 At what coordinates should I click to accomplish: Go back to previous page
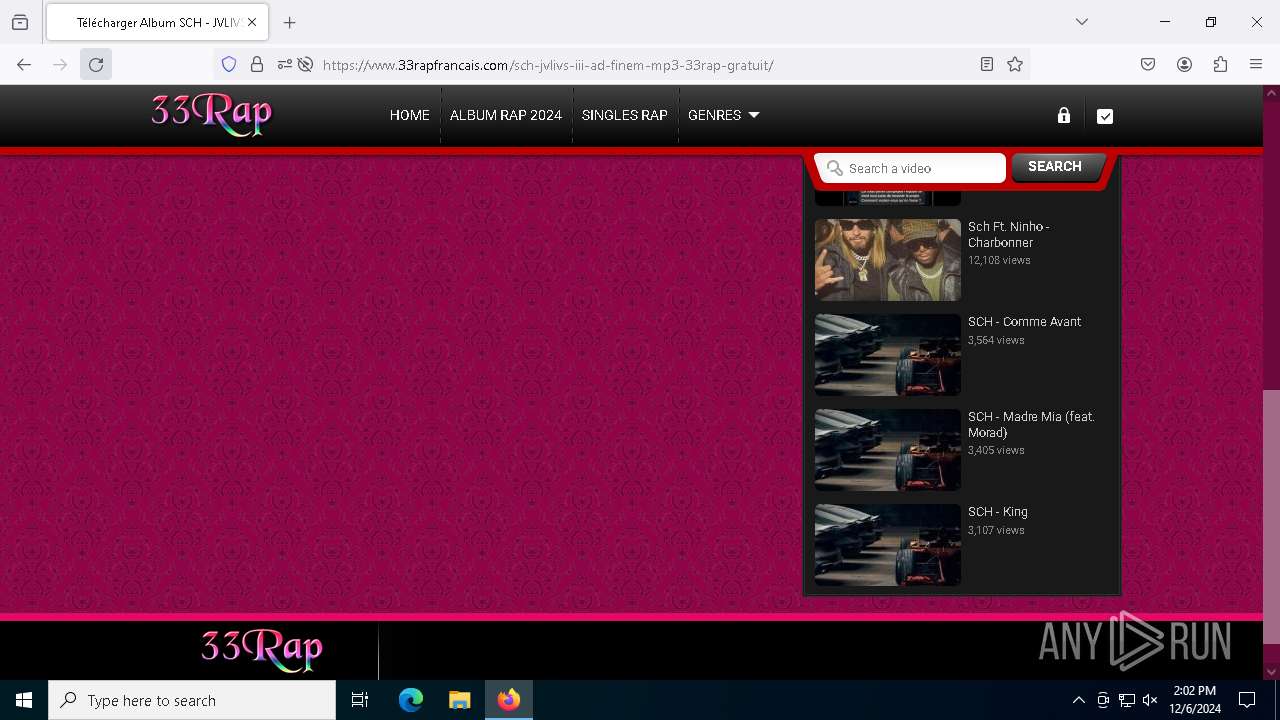24,65
